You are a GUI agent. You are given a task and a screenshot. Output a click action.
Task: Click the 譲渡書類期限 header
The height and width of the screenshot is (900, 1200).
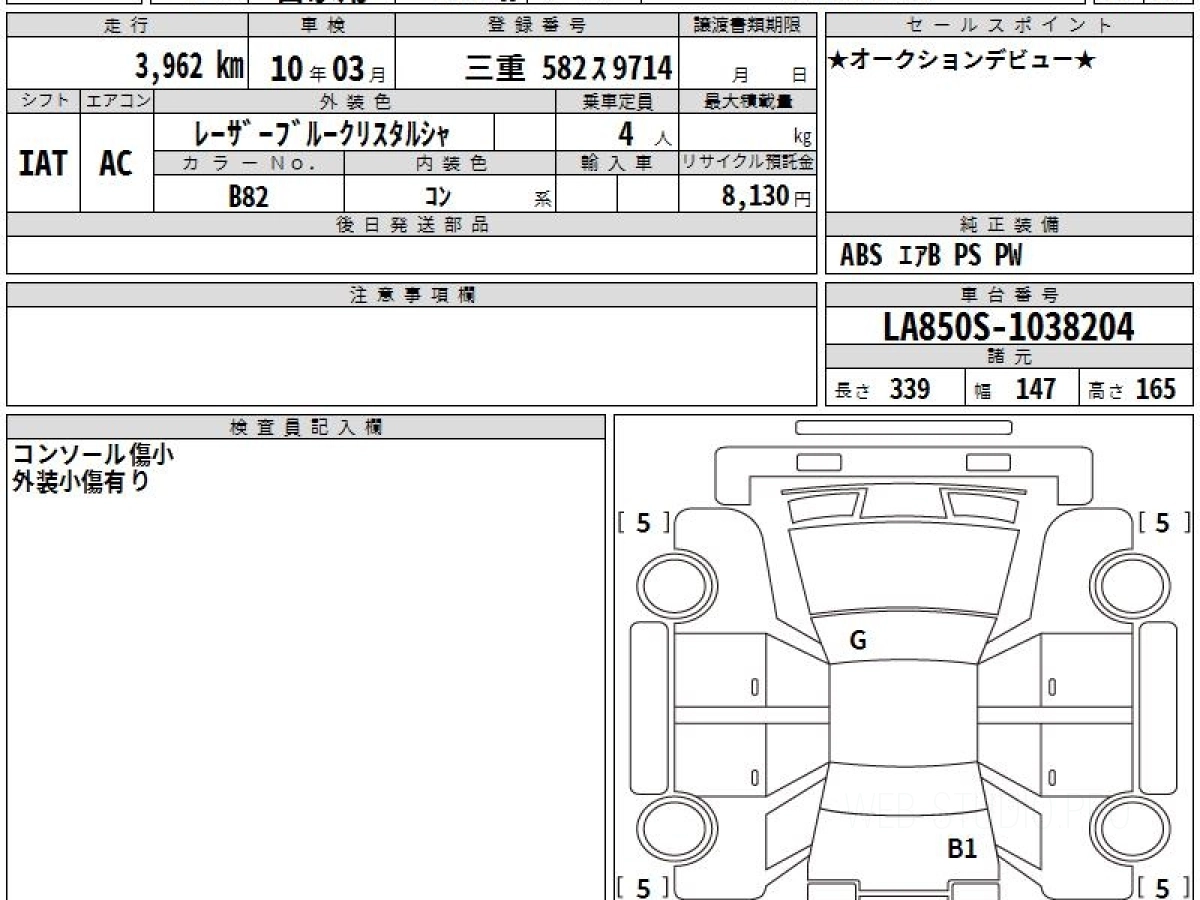click(x=748, y=26)
